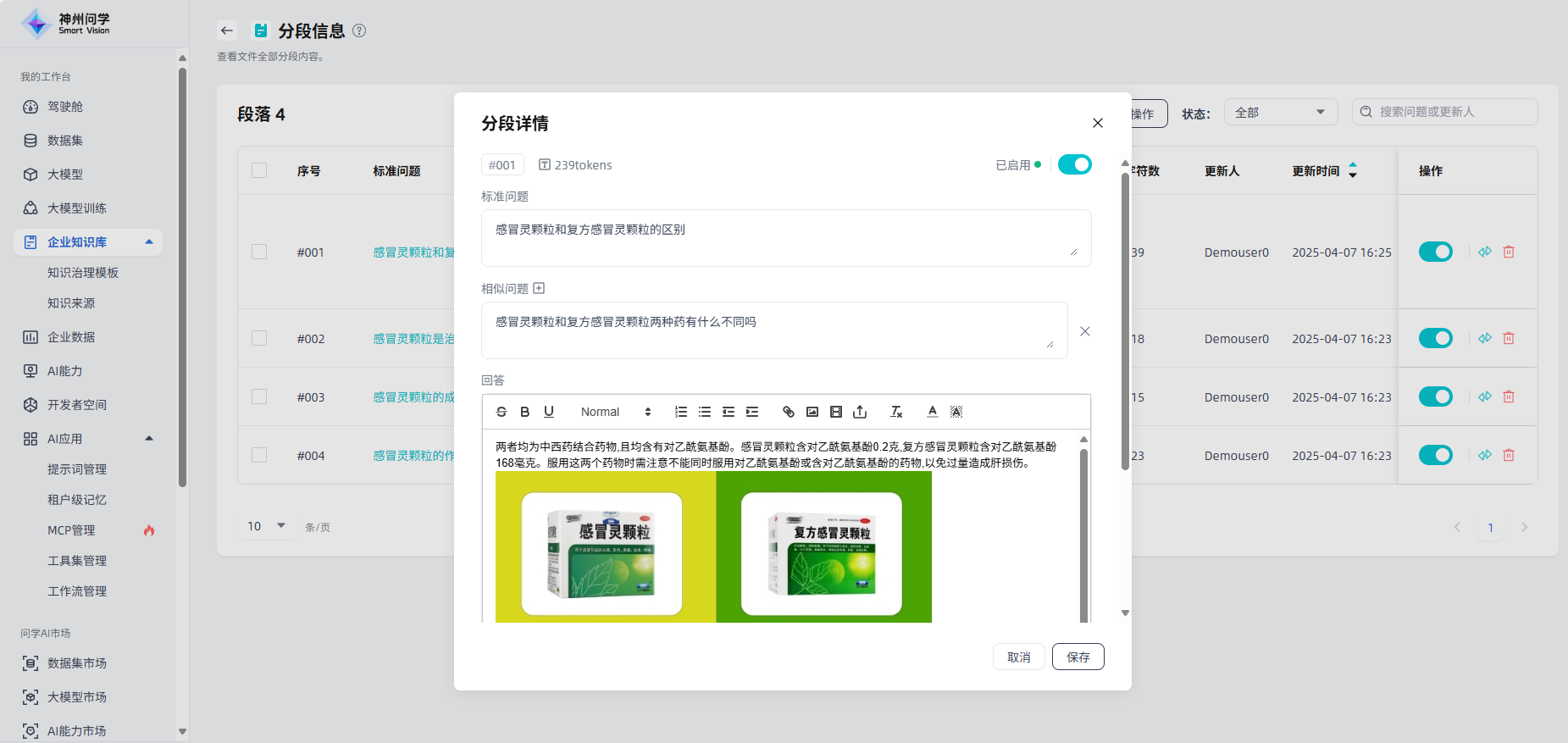Sort the table by 更新时间
The image size is (1568, 743).
(1353, 170)
